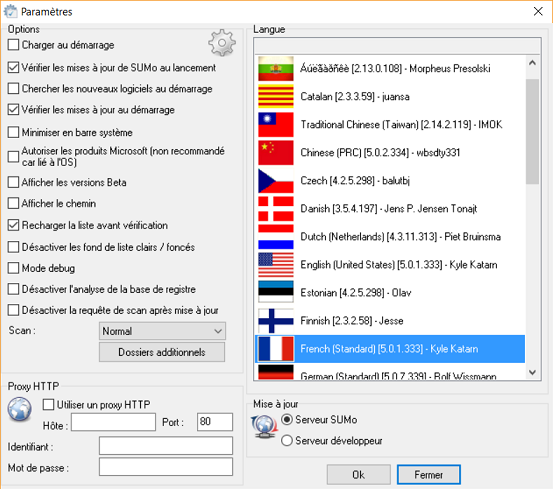Click language list scroll down arrow
The height and width of the screenshot is (489, 553).
click(x=533, y=372)
